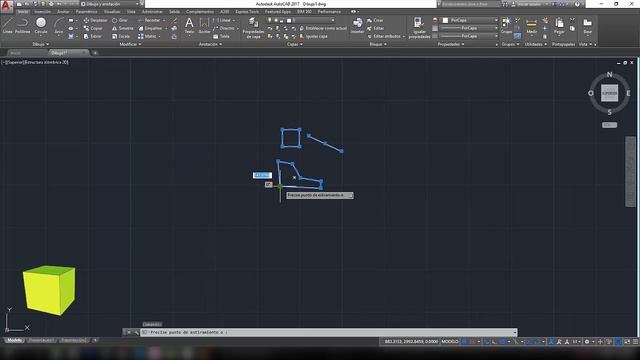Screen dimensions: 640x360
Task: Open the Insertar ribbon tab
Action: click(42, 12)
